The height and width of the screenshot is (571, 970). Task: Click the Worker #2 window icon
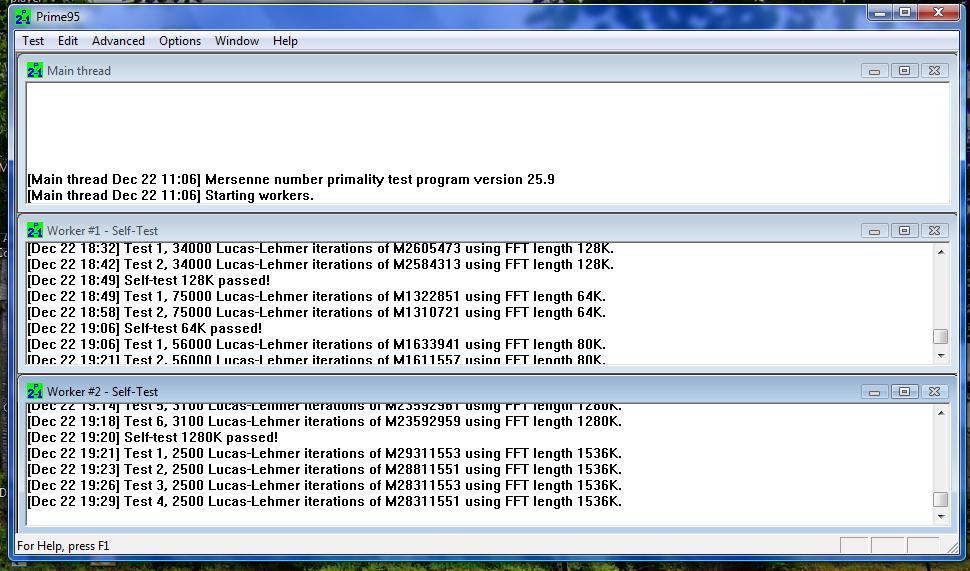[x=35, y=392]
